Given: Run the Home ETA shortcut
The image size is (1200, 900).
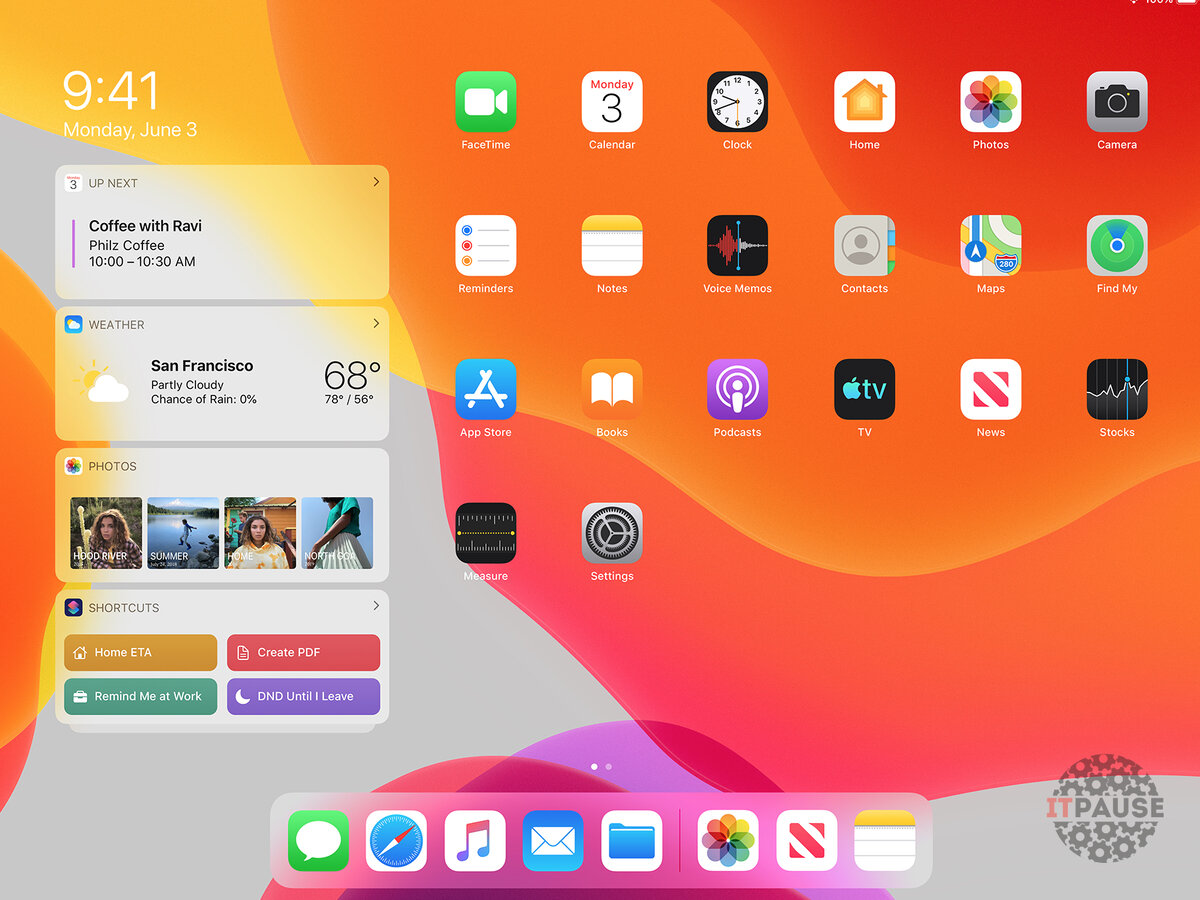Looking at the screenshot, I should (x=141, y=652).
